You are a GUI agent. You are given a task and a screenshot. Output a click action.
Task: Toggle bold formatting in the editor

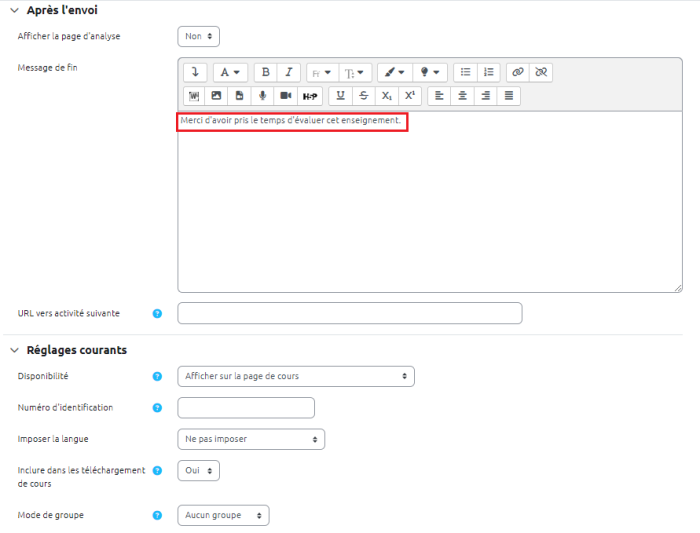pos(265,72)
